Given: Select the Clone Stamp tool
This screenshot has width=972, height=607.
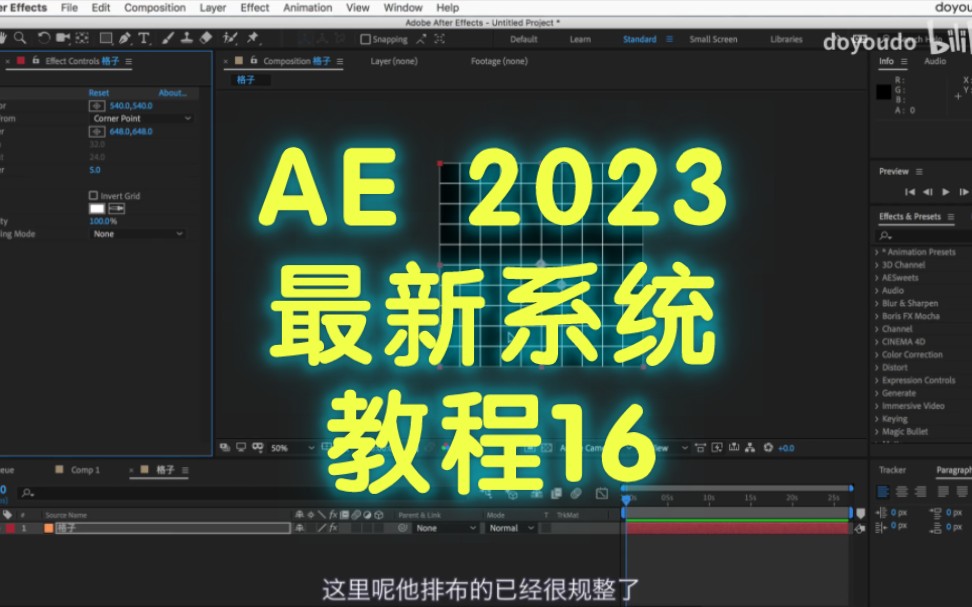Looking at the screenshot, I should (189, 37).
